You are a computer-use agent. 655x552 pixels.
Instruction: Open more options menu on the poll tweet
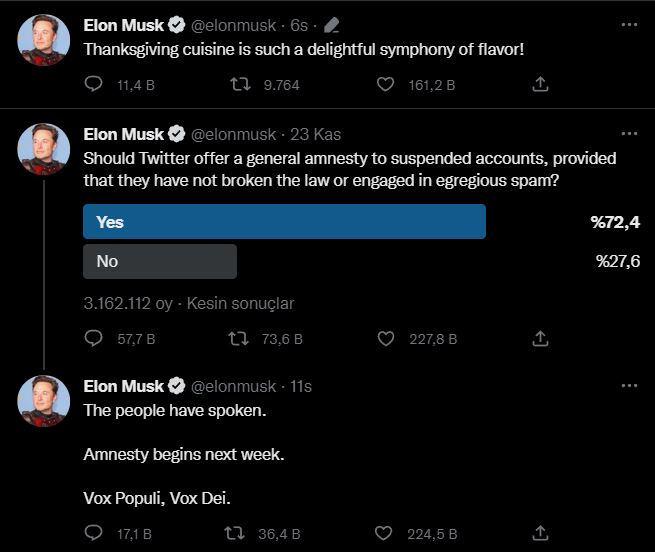pos(629,133)
